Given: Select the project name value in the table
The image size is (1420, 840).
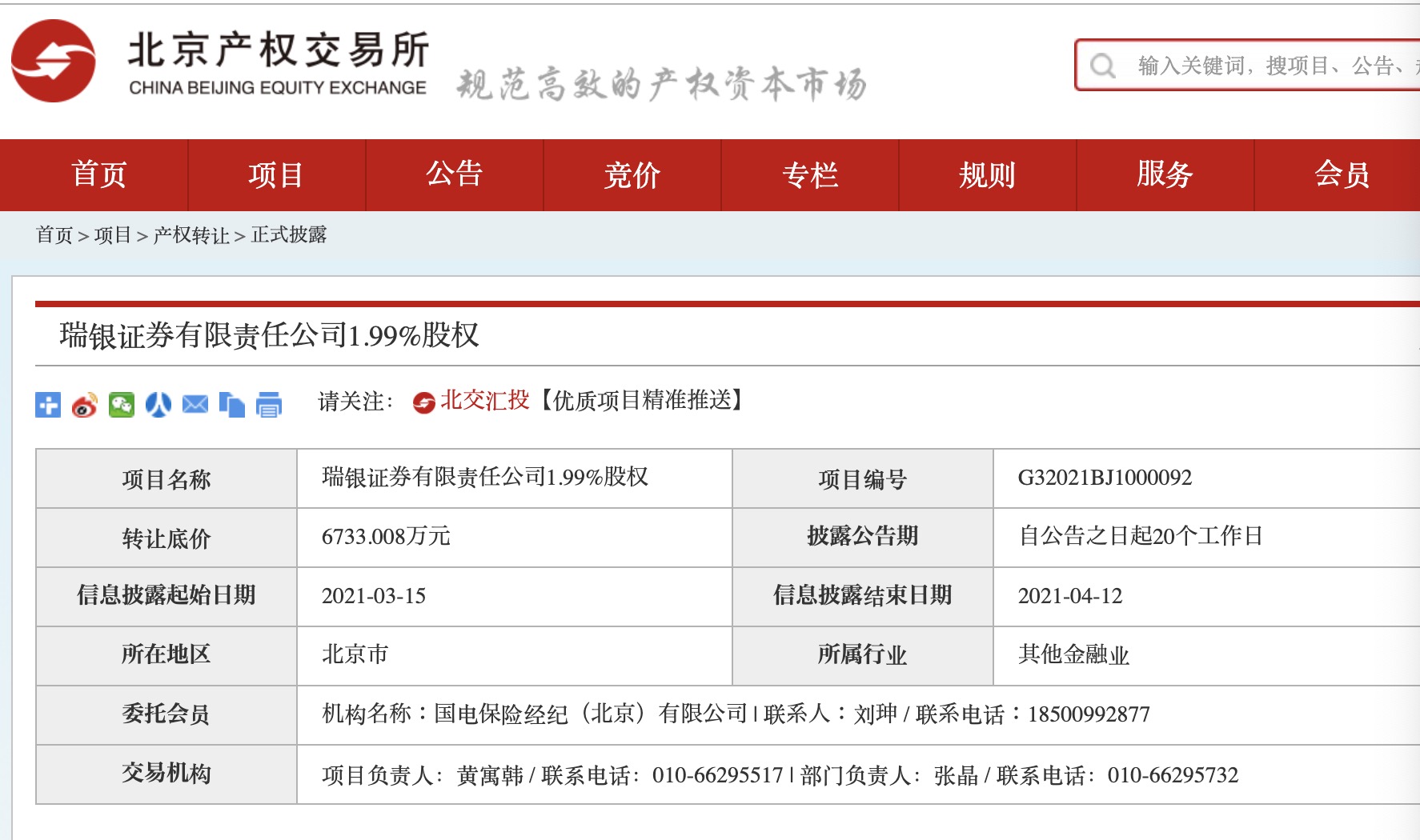Looking at the screenshot, I should 485,478.
